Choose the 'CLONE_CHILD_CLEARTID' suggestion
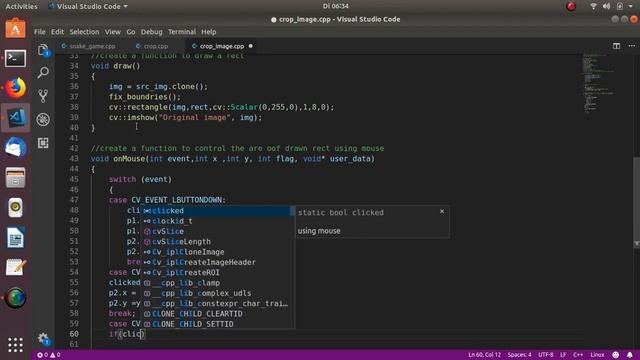This screenshot has height=360, width=640. coord(217,314)
